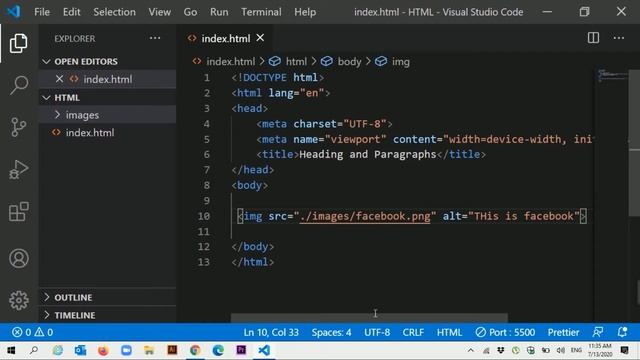
Task: Select the index.html editor tab
Action: coord(225,38)
